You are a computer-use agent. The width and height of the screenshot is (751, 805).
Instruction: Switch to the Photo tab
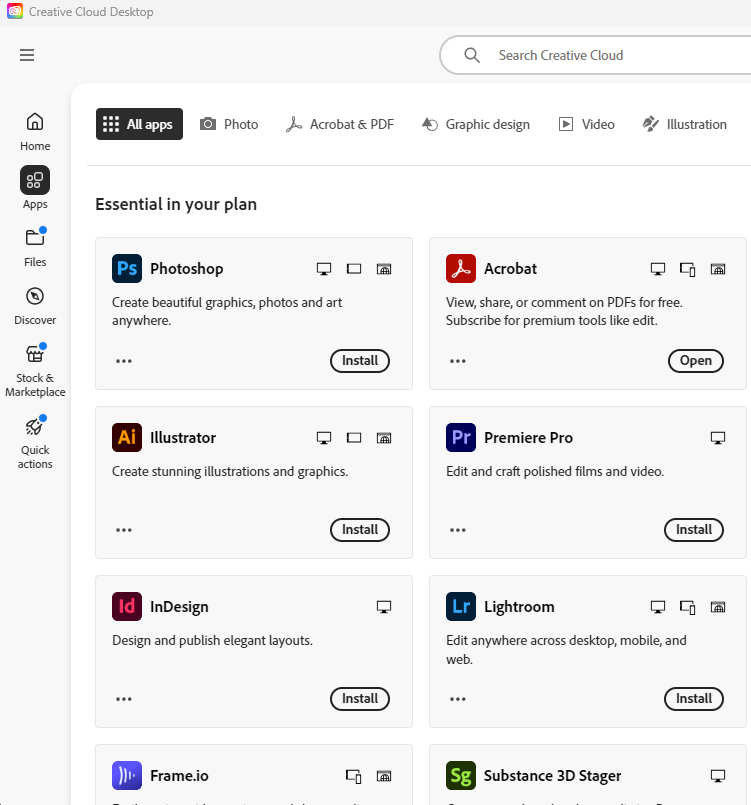[x=229, y=124]
